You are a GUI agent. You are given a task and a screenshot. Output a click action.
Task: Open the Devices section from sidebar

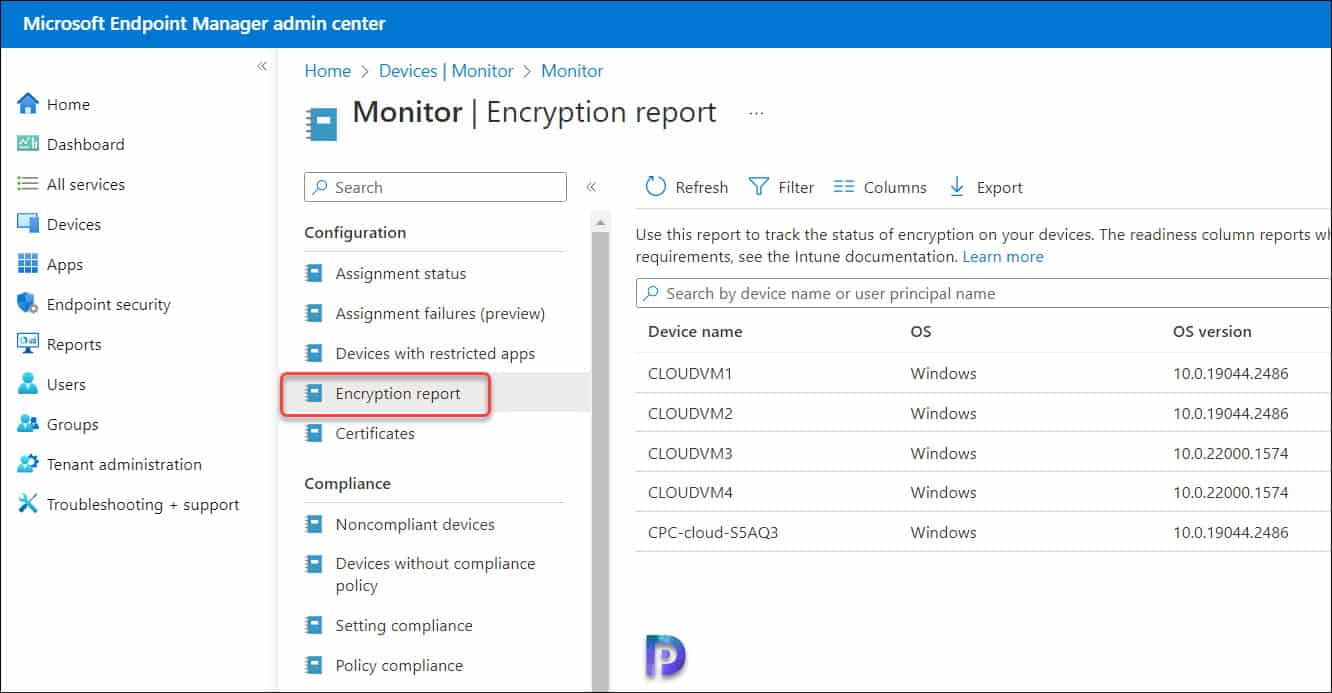pyautogui.click(x=74, y=224)
